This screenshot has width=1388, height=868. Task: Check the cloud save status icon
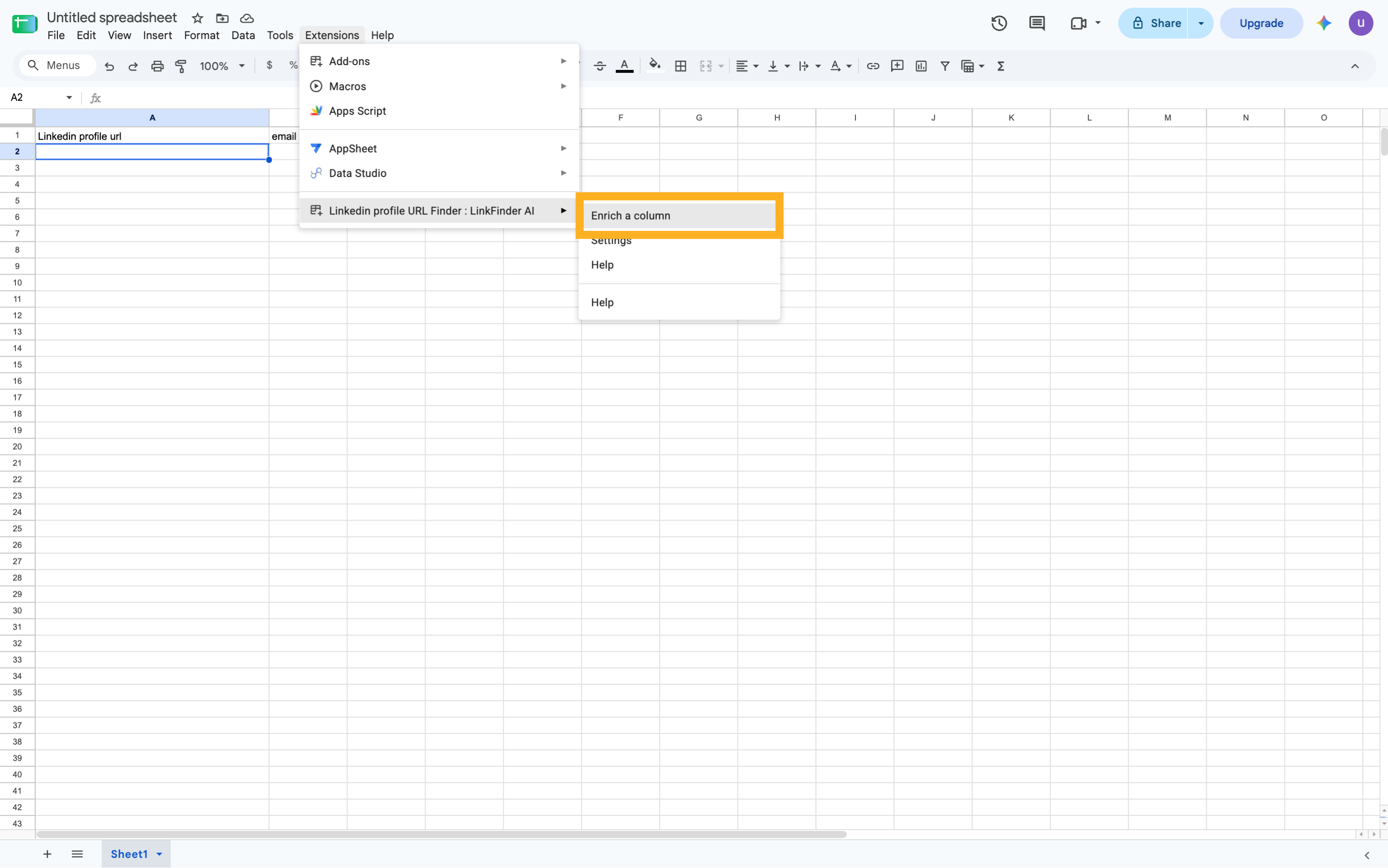(x=247, y=18)
